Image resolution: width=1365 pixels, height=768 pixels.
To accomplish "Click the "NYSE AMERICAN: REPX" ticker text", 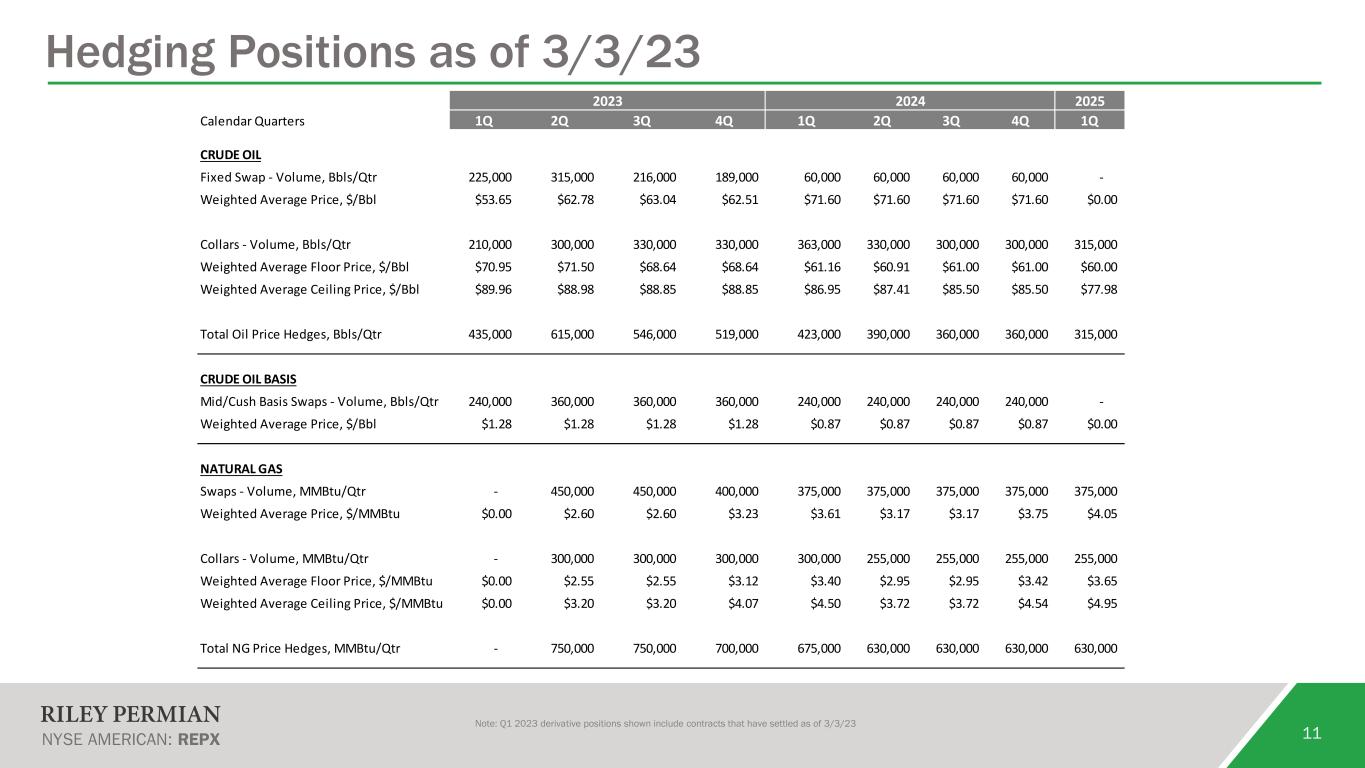I will (130, 740).
